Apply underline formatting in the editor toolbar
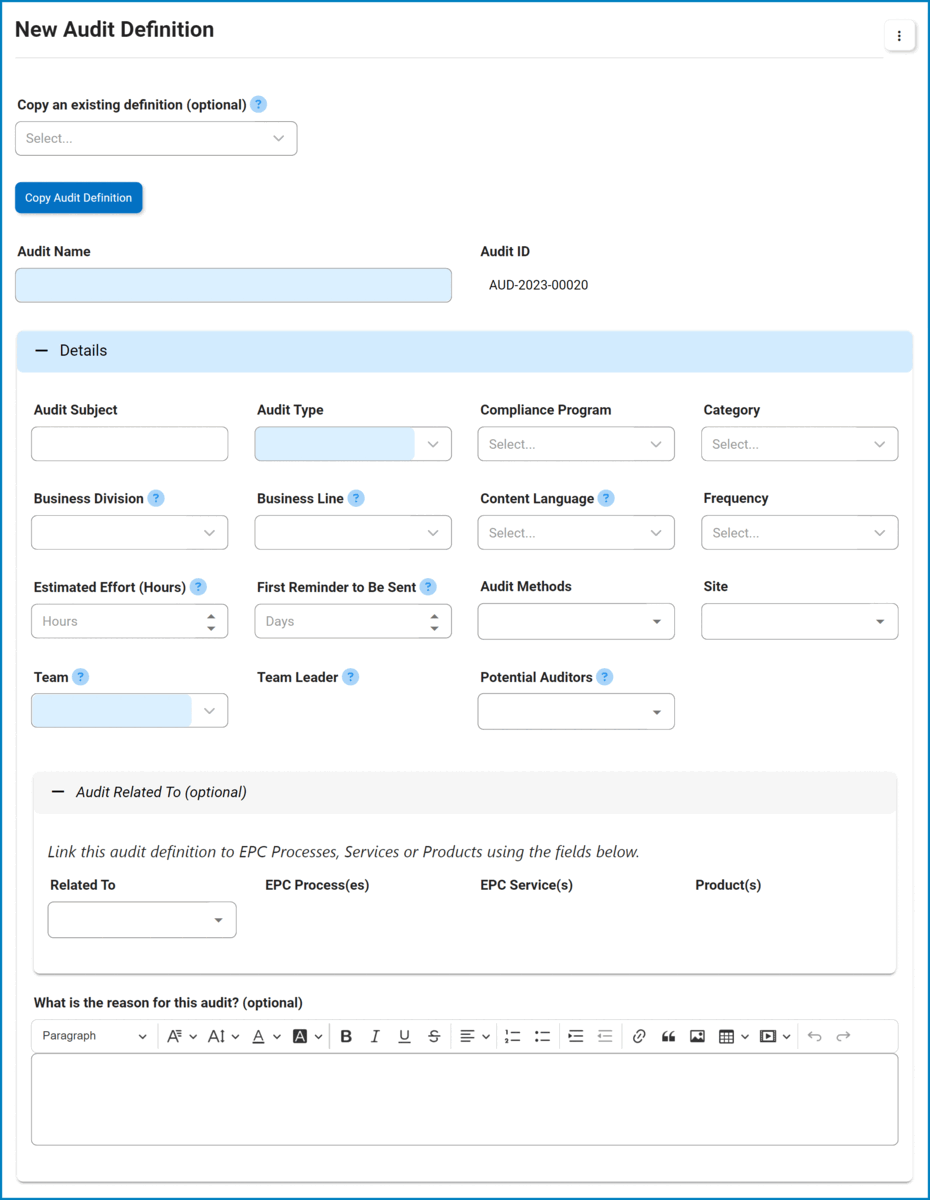 tap(404, 1036)
